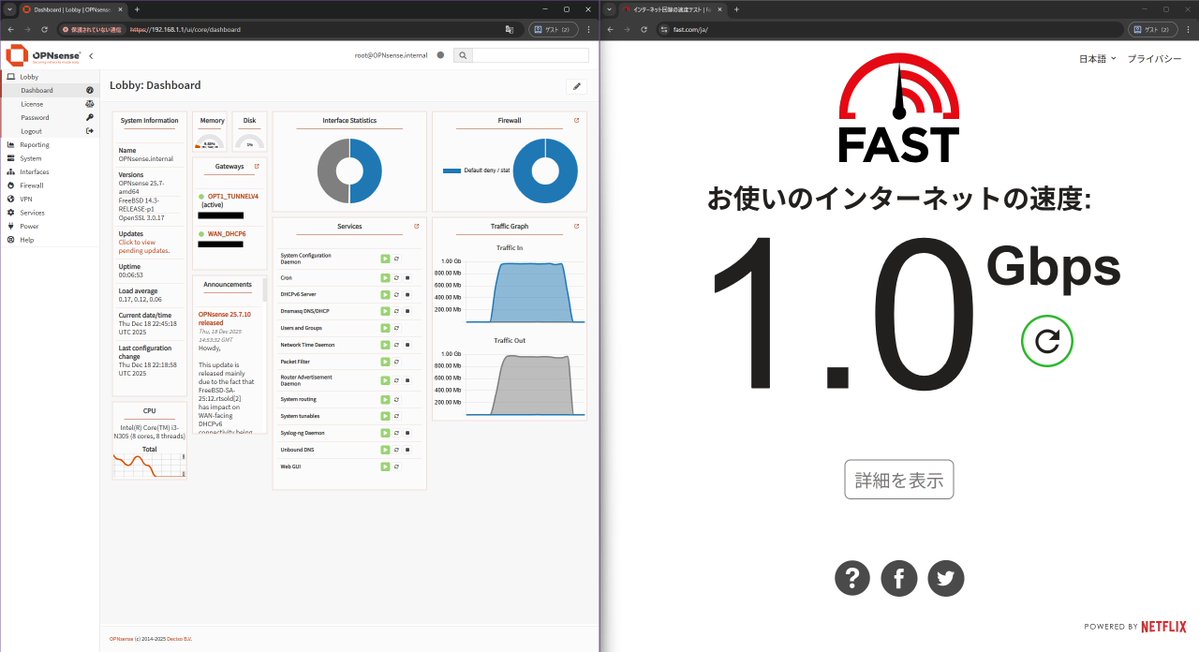The width and height of the screenshot is (1199, 652).
Task: Click the search magnifier icon in OPNsense header
Action: pyautogui.click(x=463, y=55)
